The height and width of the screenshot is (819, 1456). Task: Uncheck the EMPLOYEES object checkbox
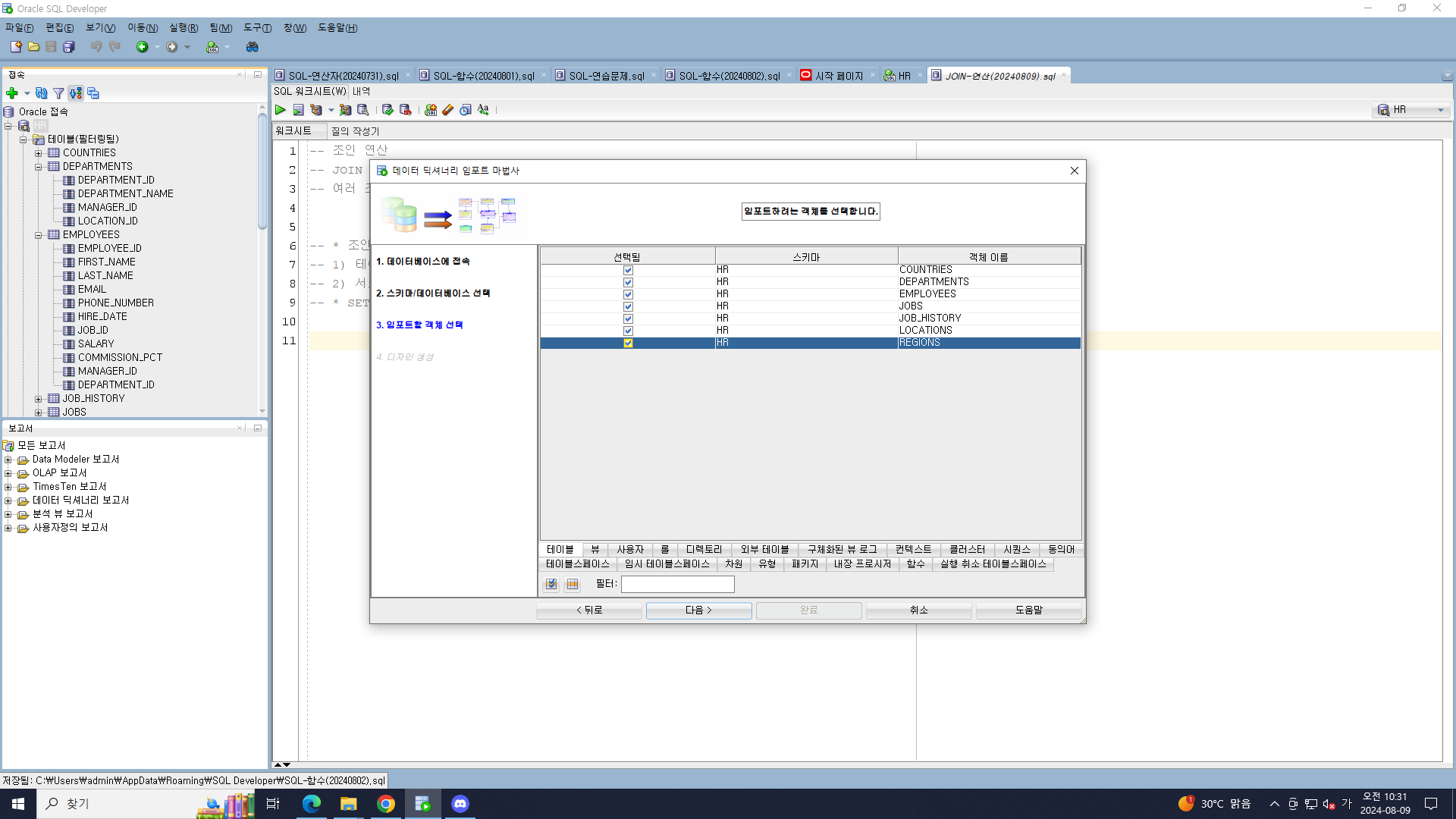click(628, 294)
